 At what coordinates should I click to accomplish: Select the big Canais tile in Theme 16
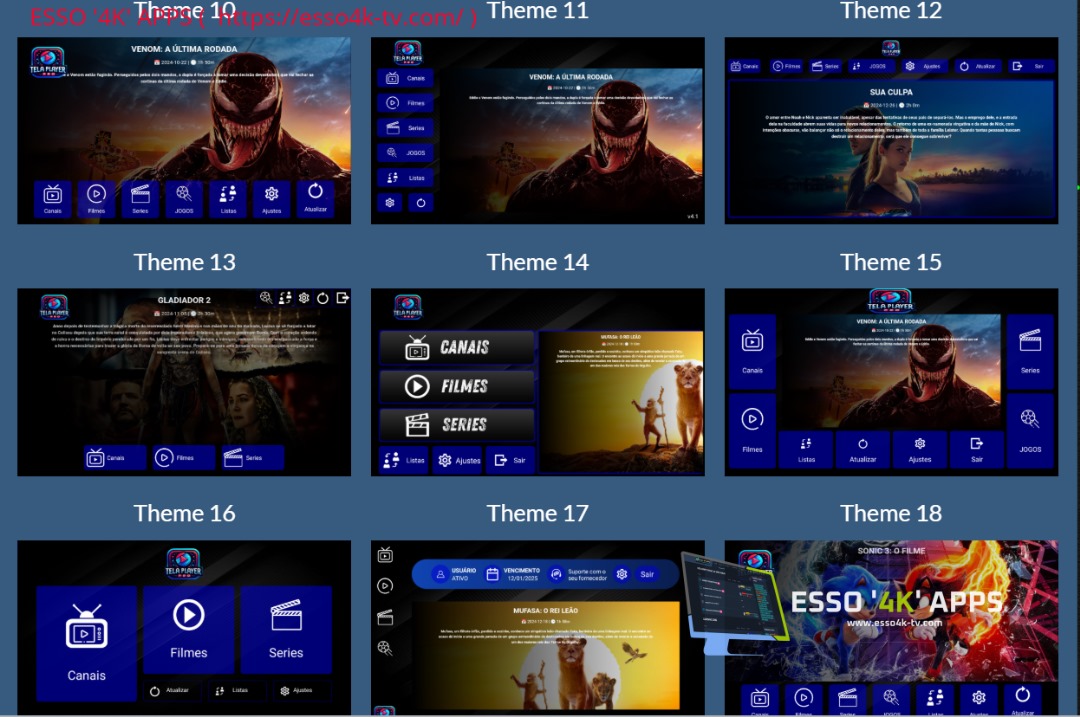tap(86, 643)
